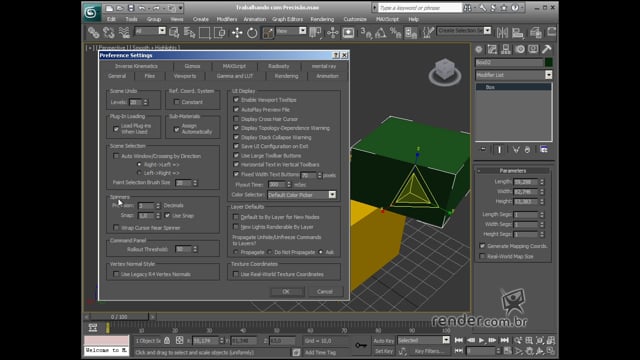Open the Modify command panel tab
The height and width of the screenshot is (360, 640).
pyautogui.click(x=492, y=49)
